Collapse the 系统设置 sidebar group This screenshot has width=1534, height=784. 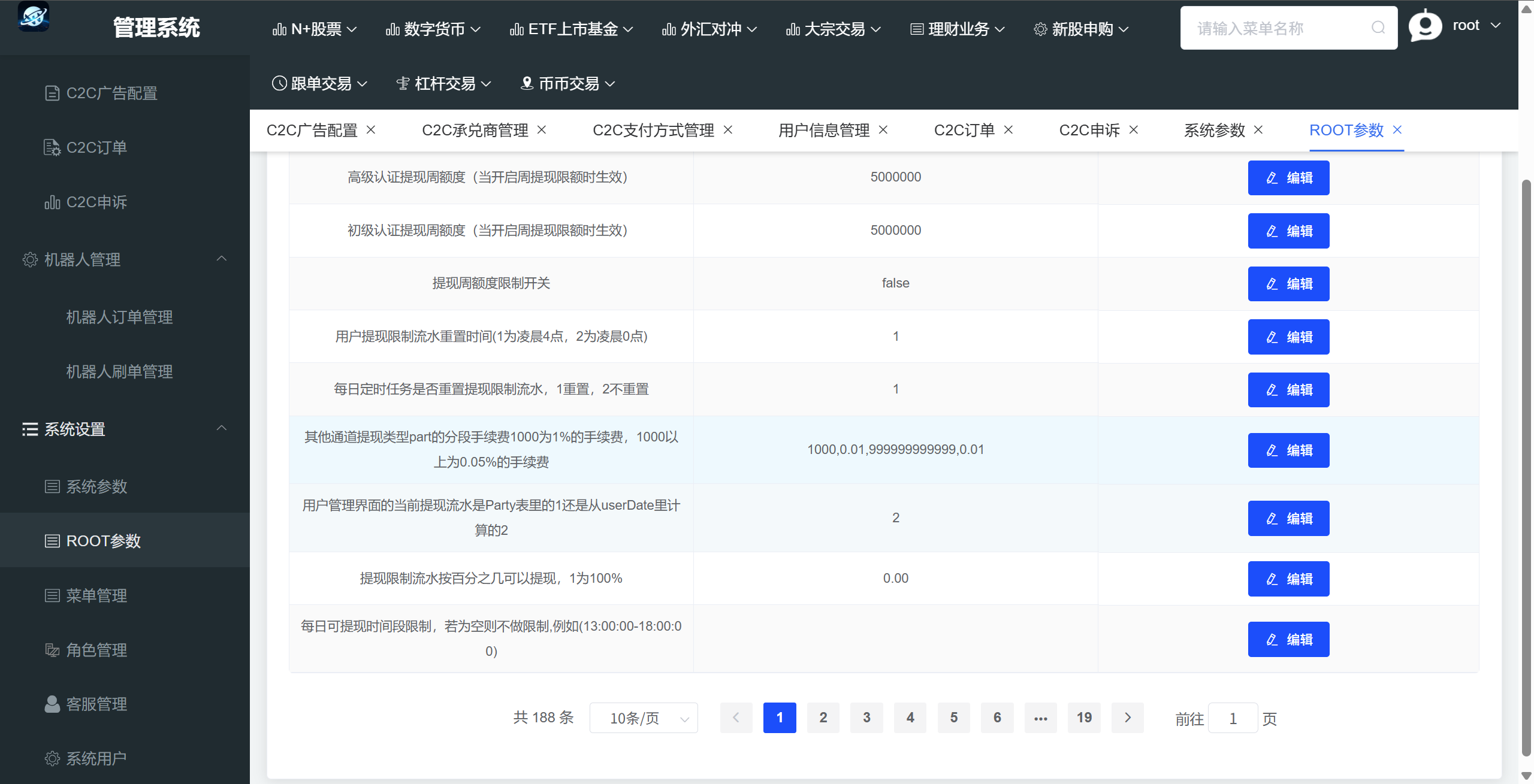click(221, 428)
